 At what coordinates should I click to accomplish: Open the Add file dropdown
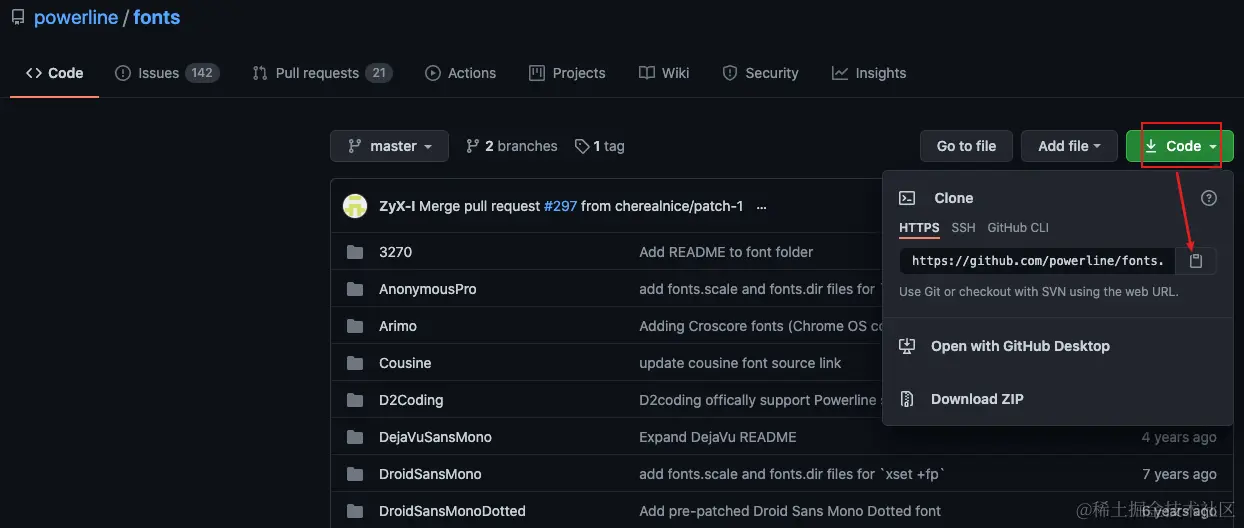point(1069,146)
